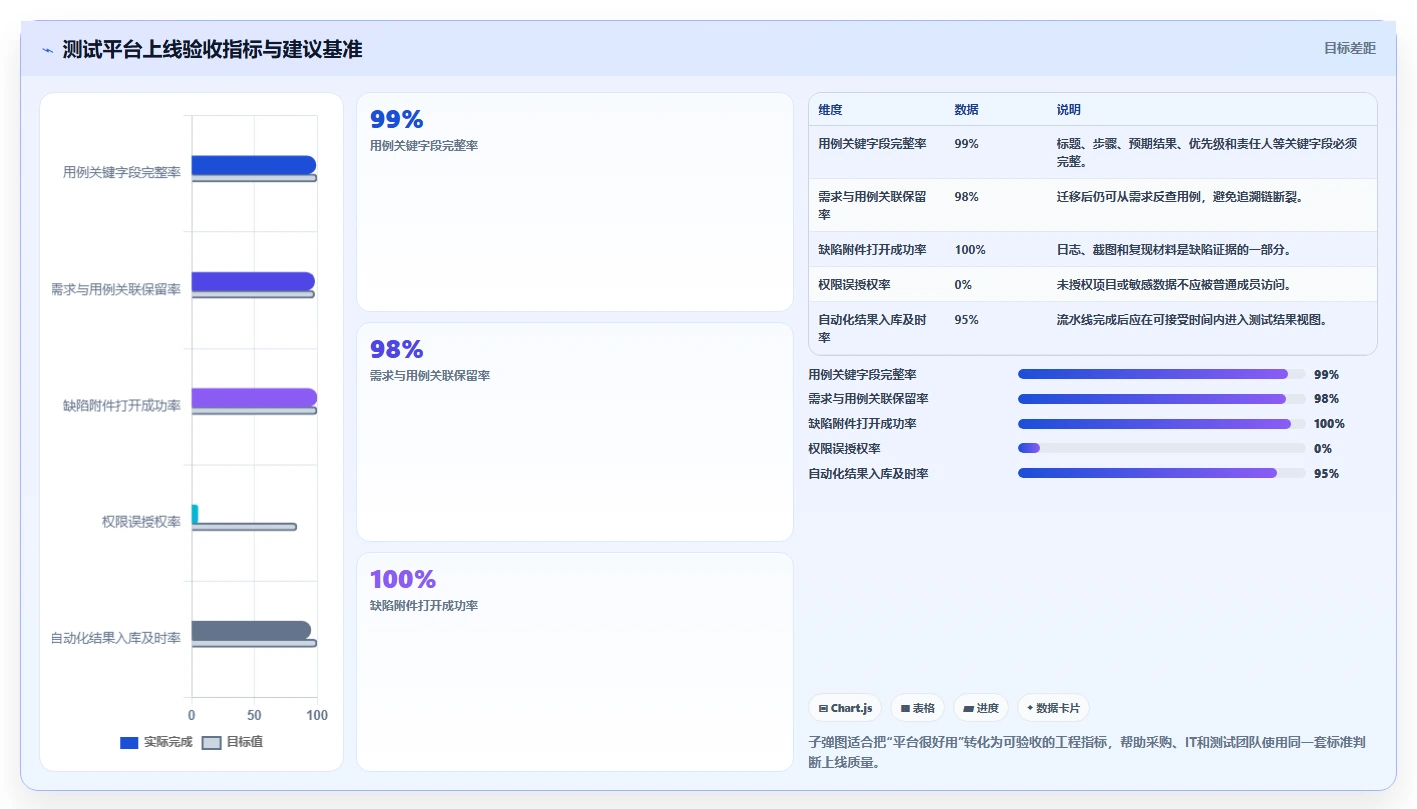Click the page title 测试平台上线验收指标与建议基准
This screenshot has height=809, width=1417.
coord(212,49)
